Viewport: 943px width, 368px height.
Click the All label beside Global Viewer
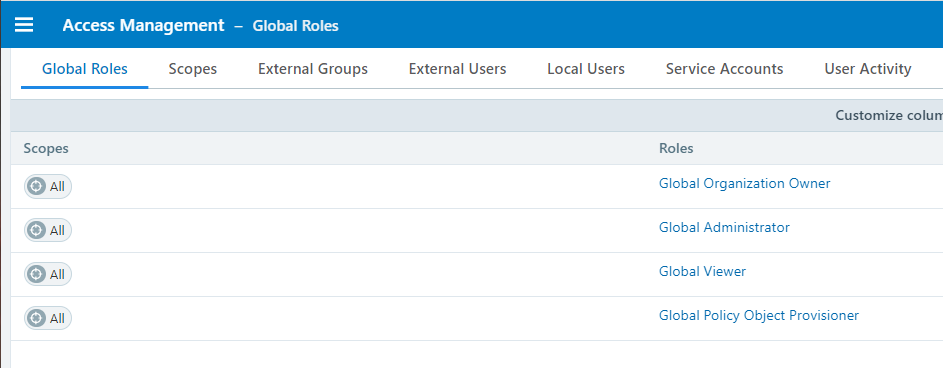pos(57,274)
